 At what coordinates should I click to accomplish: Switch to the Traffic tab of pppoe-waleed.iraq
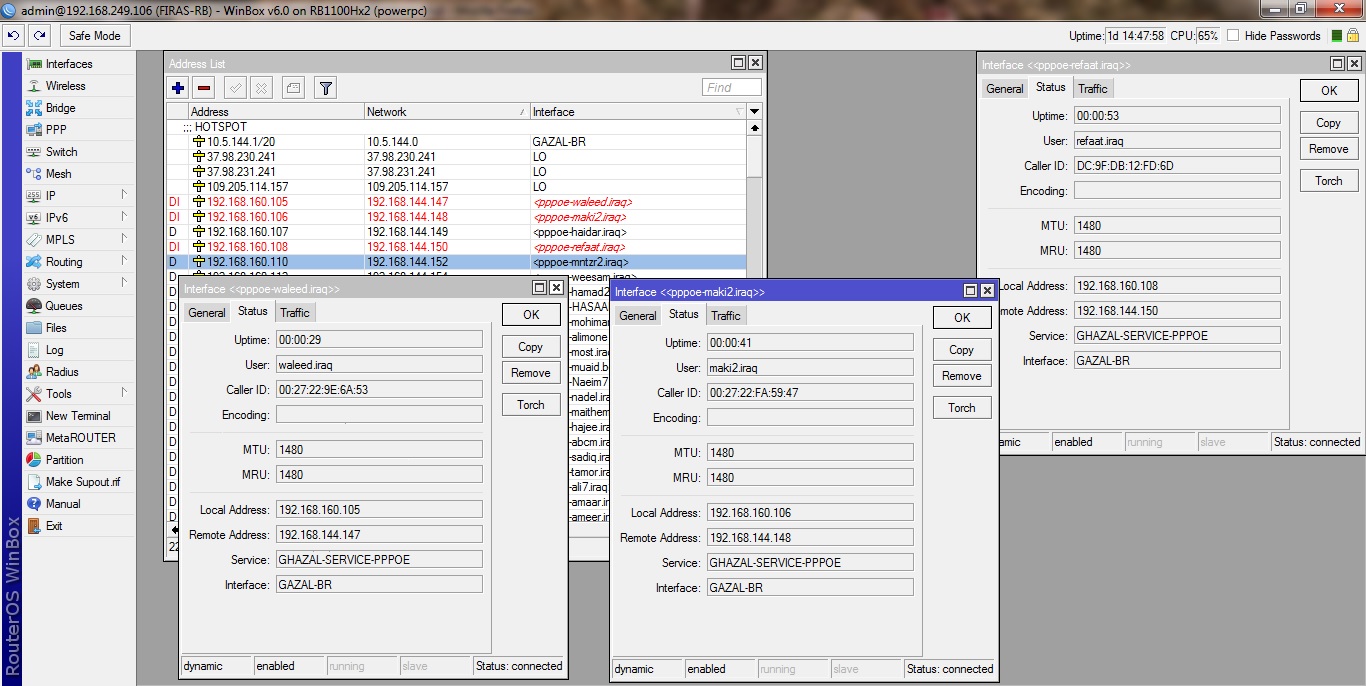[294, 312]
